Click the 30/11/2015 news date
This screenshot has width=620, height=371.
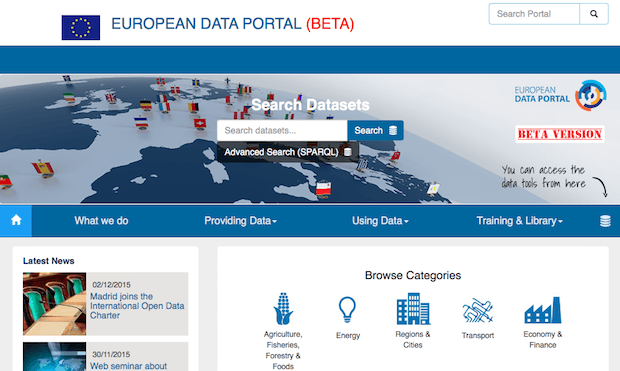click(x=111, y=354)
